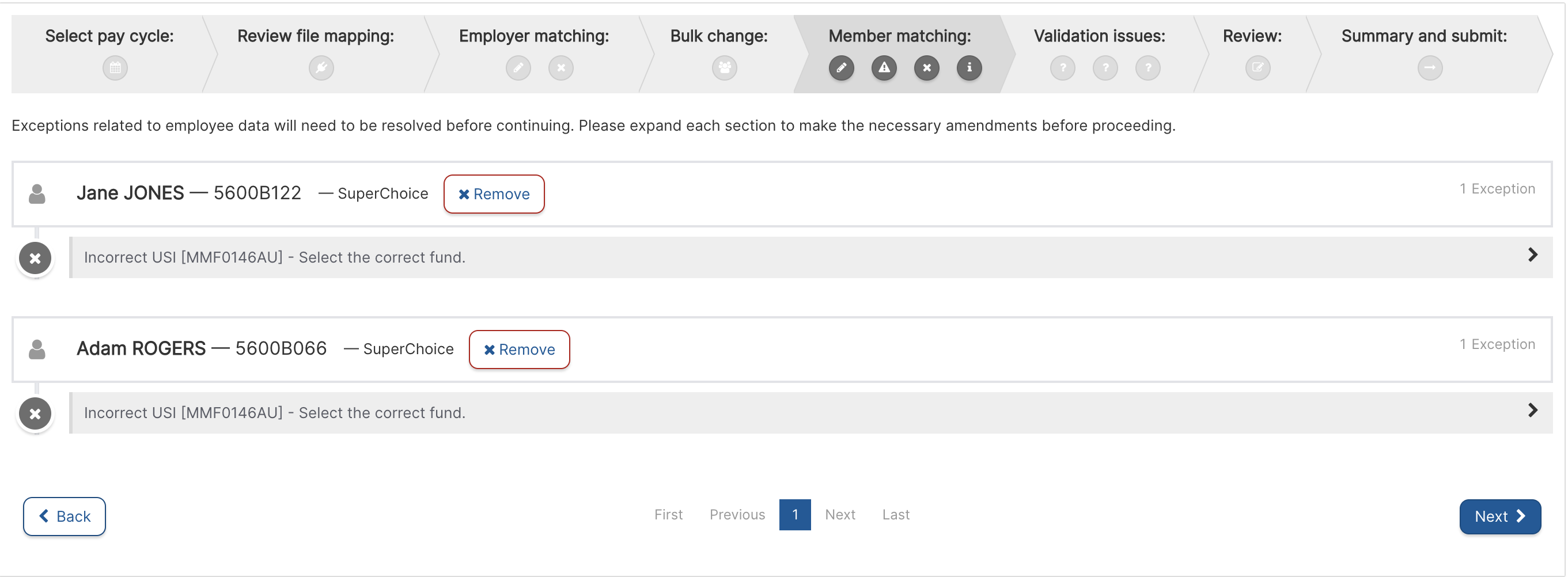Click the group icon under Bulk change
The height and width of the screenshot is (577, 1568).
(x=724, y=67)
